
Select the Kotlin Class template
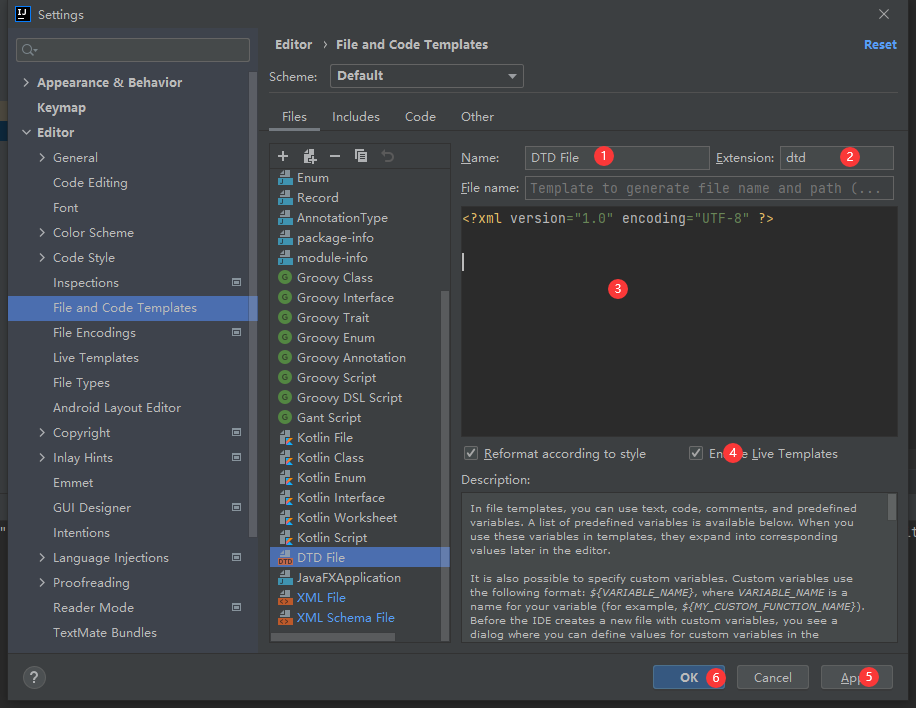(330, 457)
